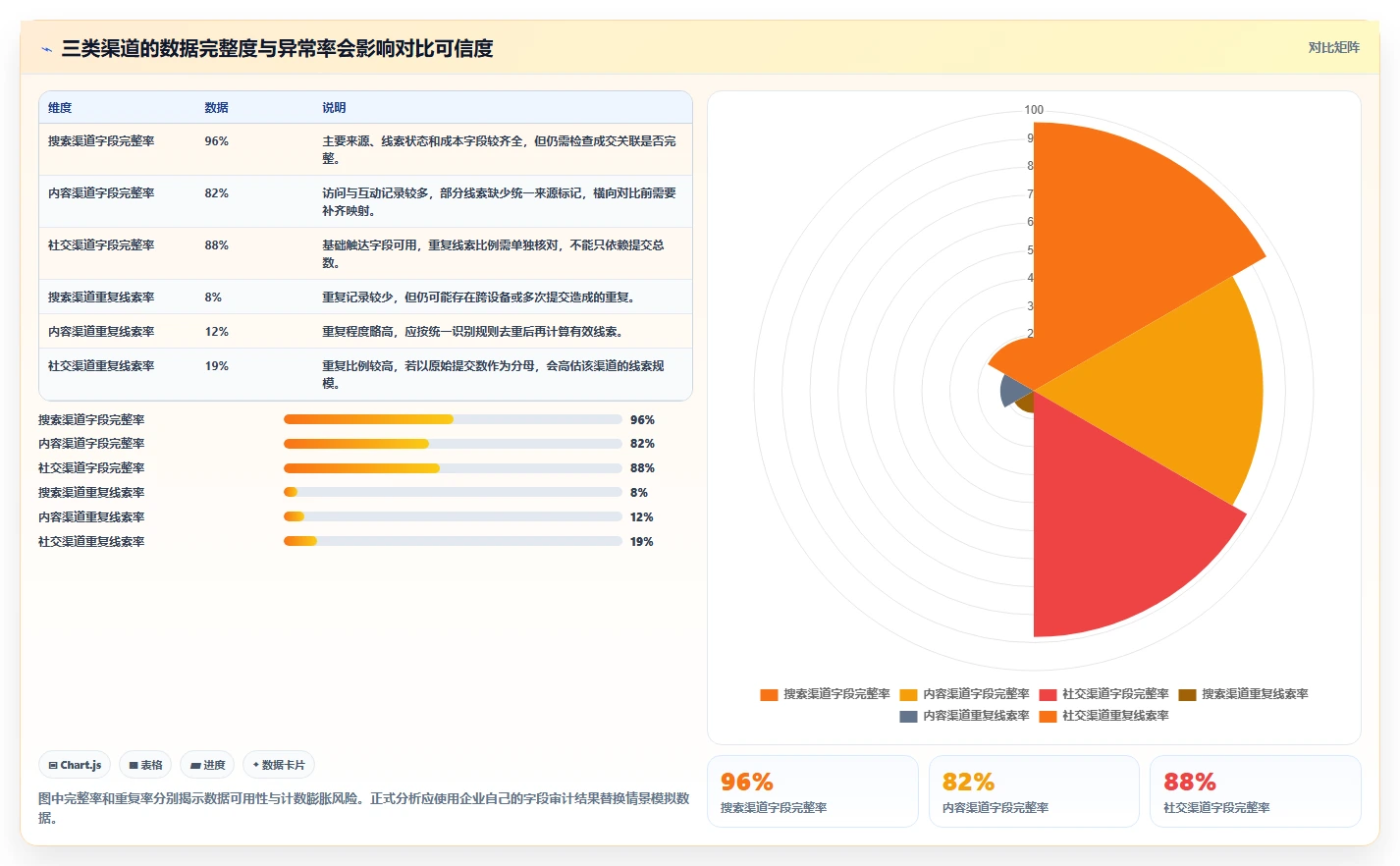1400x866 pixels.
Task: Toggle legend item 搜索渠道重复线索率
Action: (x=1243, y=694)
